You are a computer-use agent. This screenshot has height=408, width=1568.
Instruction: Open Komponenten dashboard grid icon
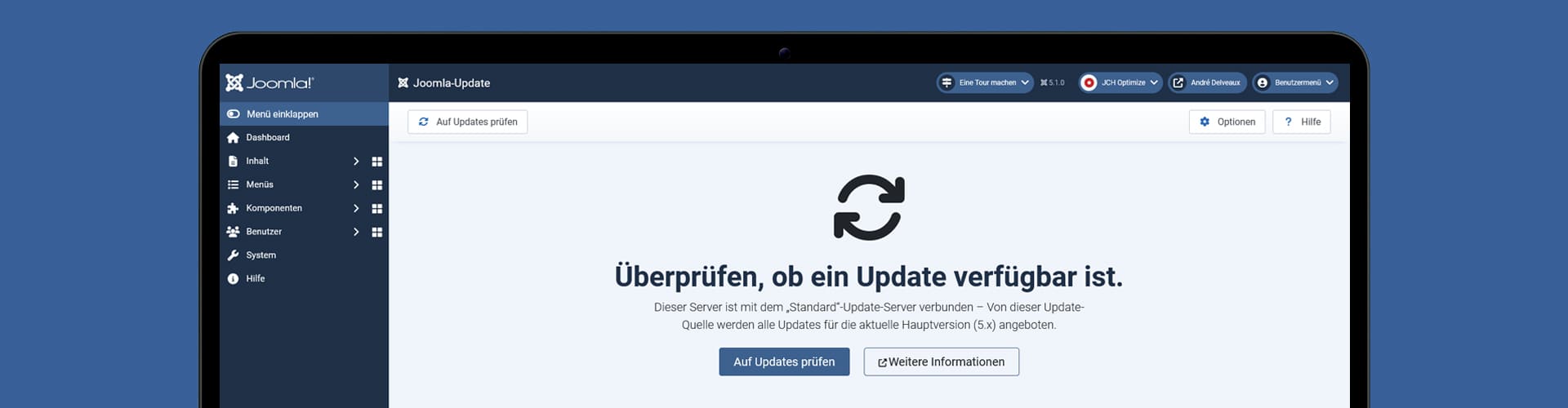coord(377,209)
